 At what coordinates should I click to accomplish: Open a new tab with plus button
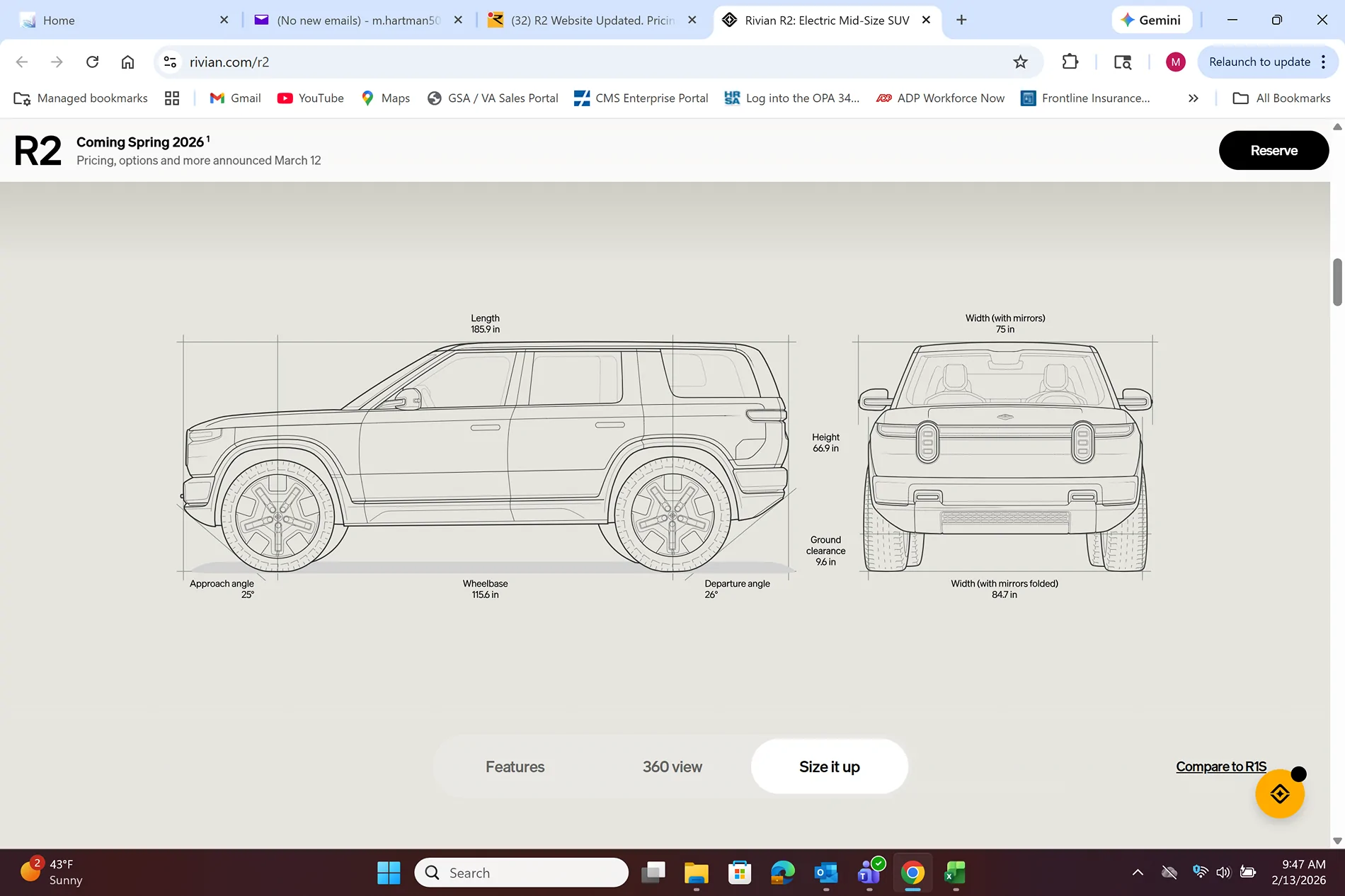pyautogui.click(x=961, y=20)
